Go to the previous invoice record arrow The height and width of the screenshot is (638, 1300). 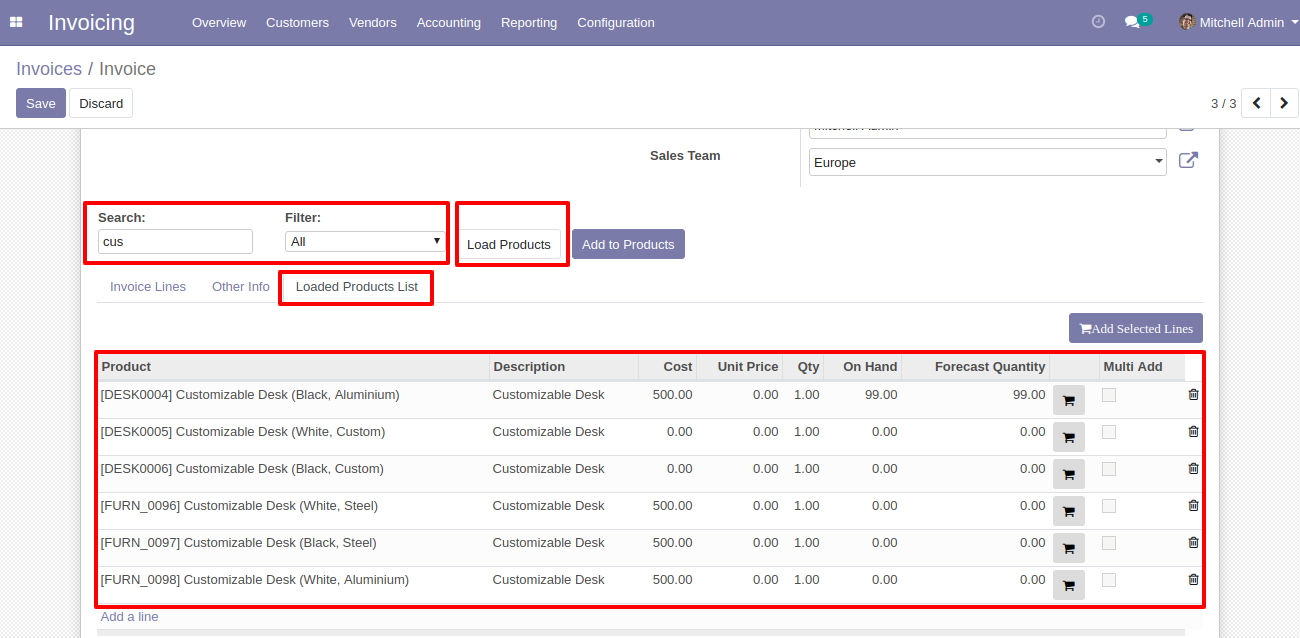1256,103
